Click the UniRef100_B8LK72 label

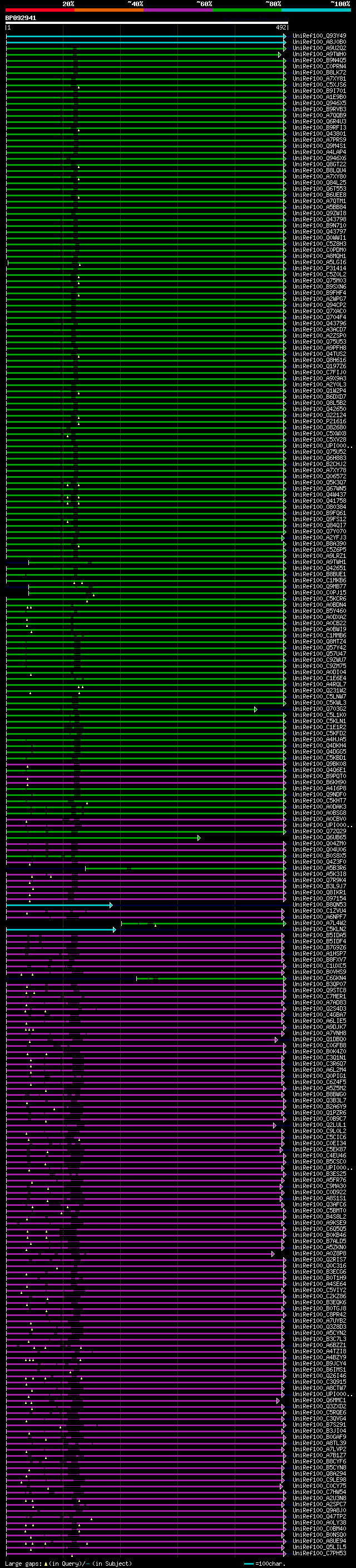pyautogui.click(x=319, y=72)
